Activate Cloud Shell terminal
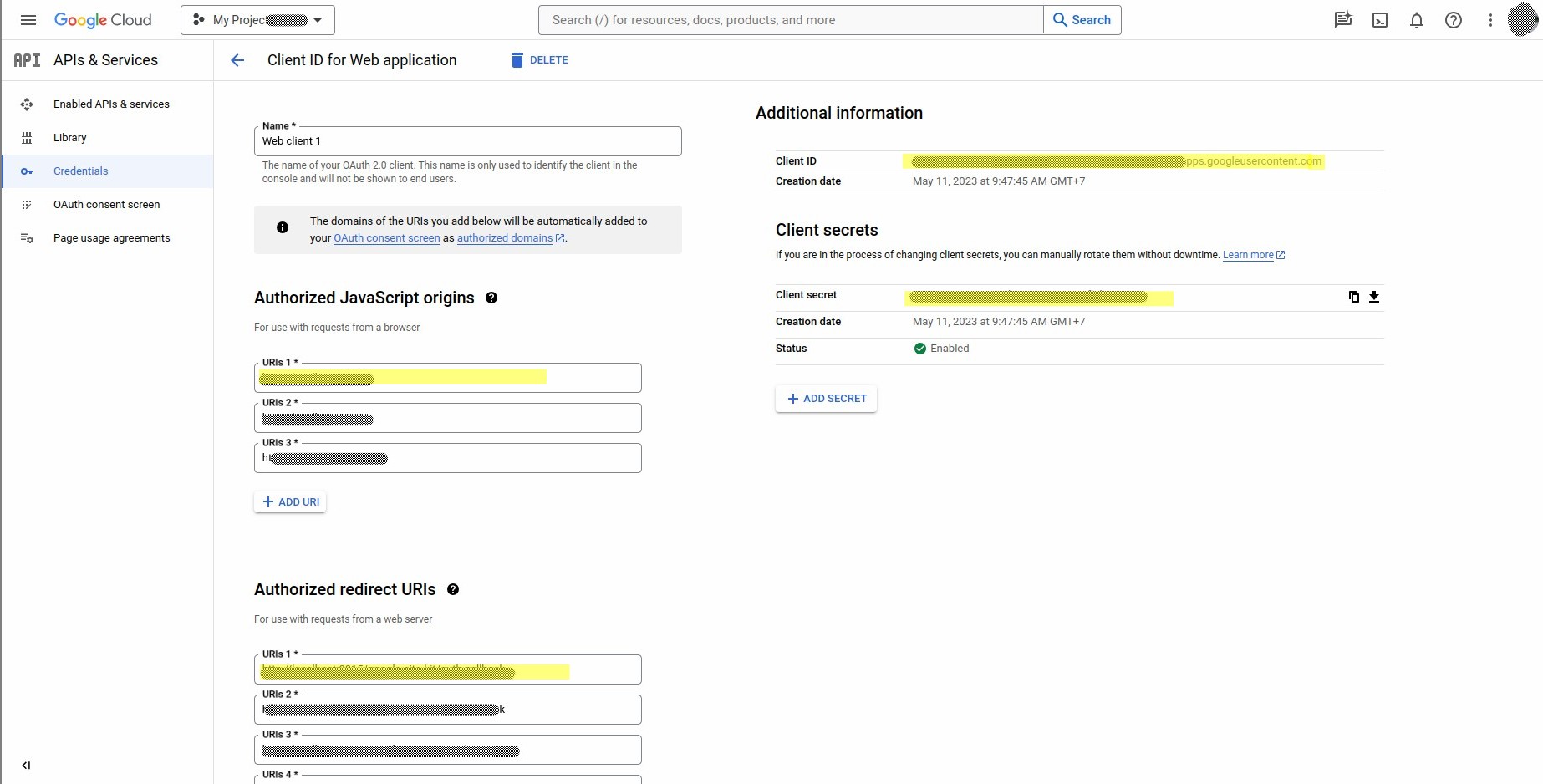The image size is (1543, 784). click(1379, 19)
